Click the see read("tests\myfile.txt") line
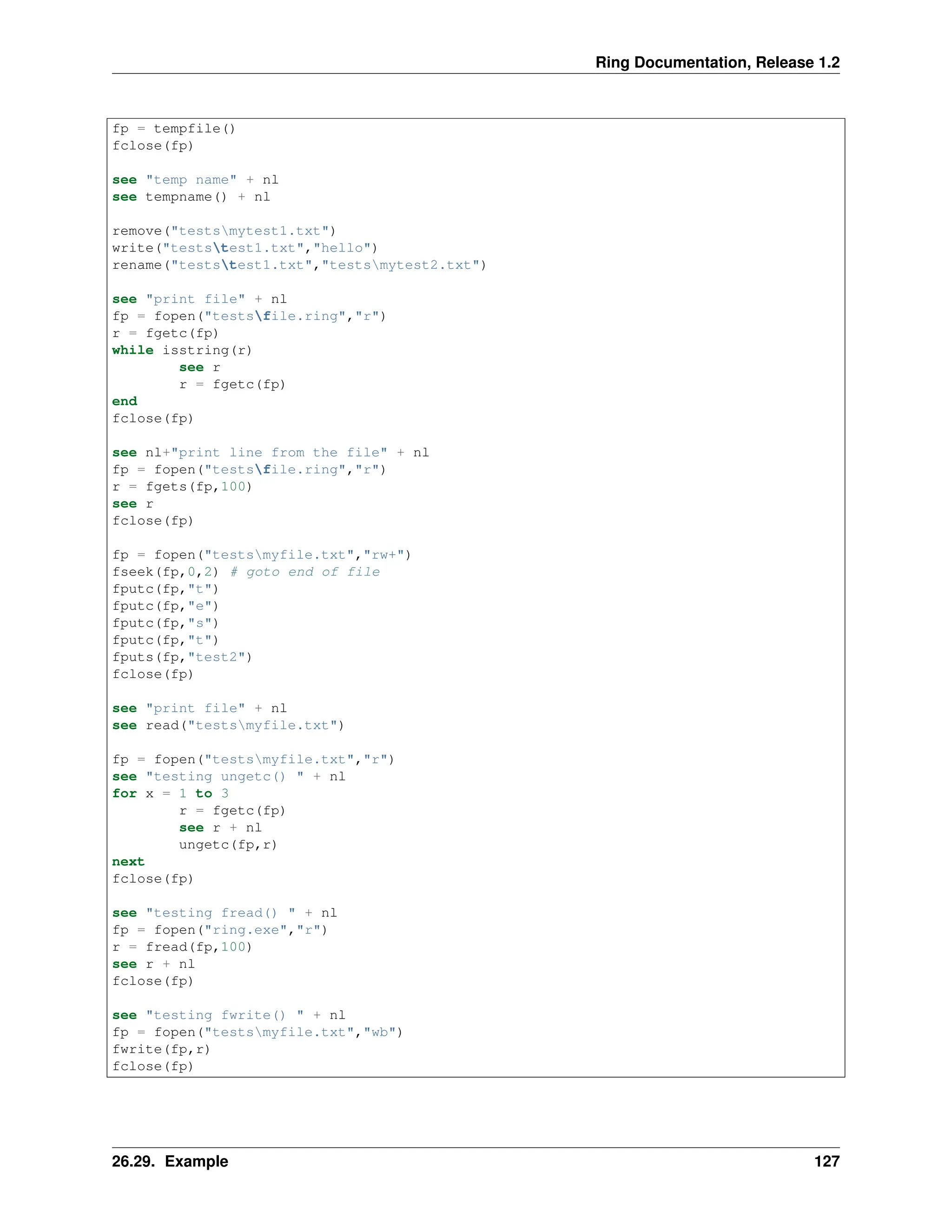This screenshot has width=952, height=1232. (x=228, y=725)
